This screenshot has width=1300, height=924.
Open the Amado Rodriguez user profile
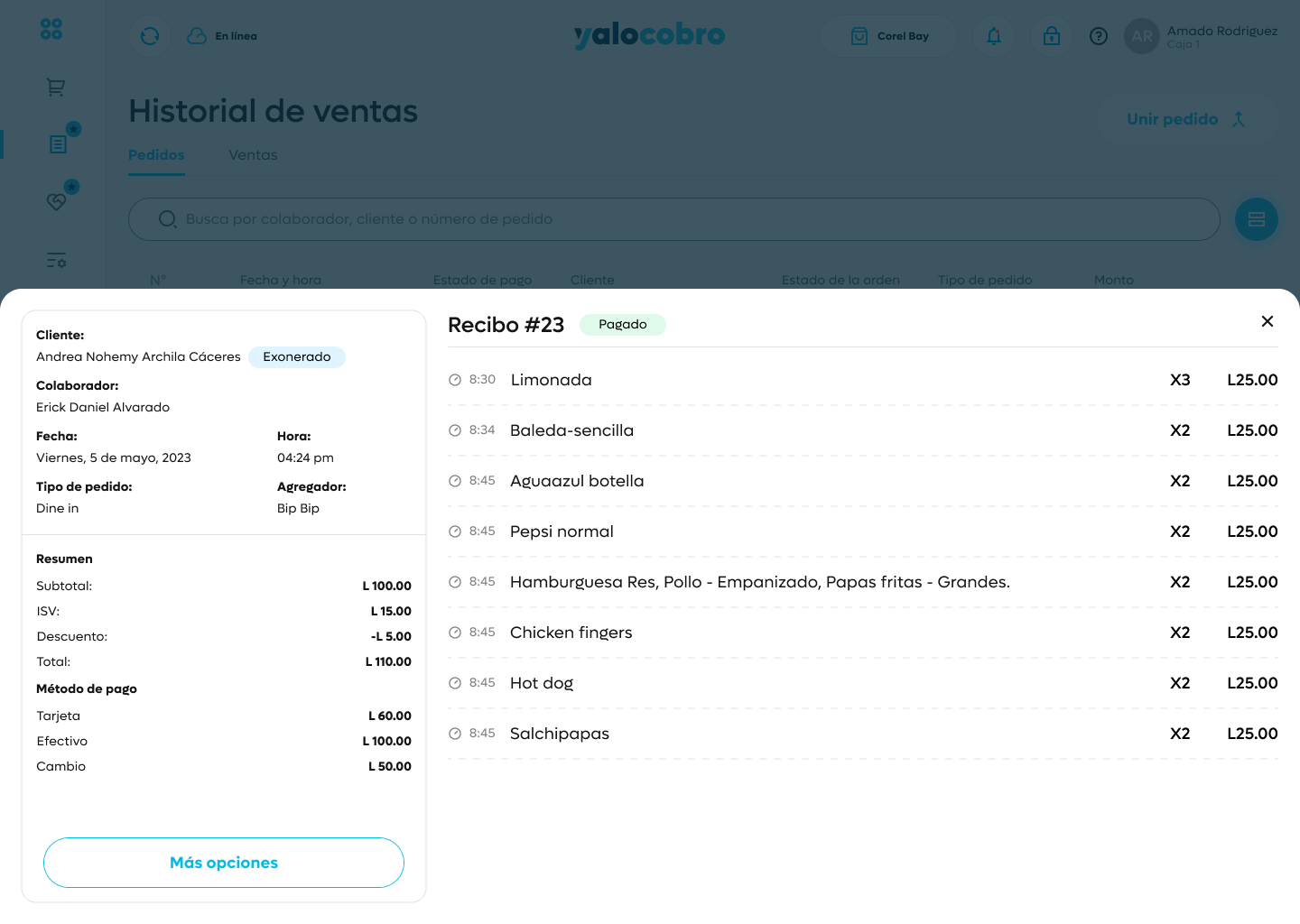pyautogui.click(x=1201, y=36)
